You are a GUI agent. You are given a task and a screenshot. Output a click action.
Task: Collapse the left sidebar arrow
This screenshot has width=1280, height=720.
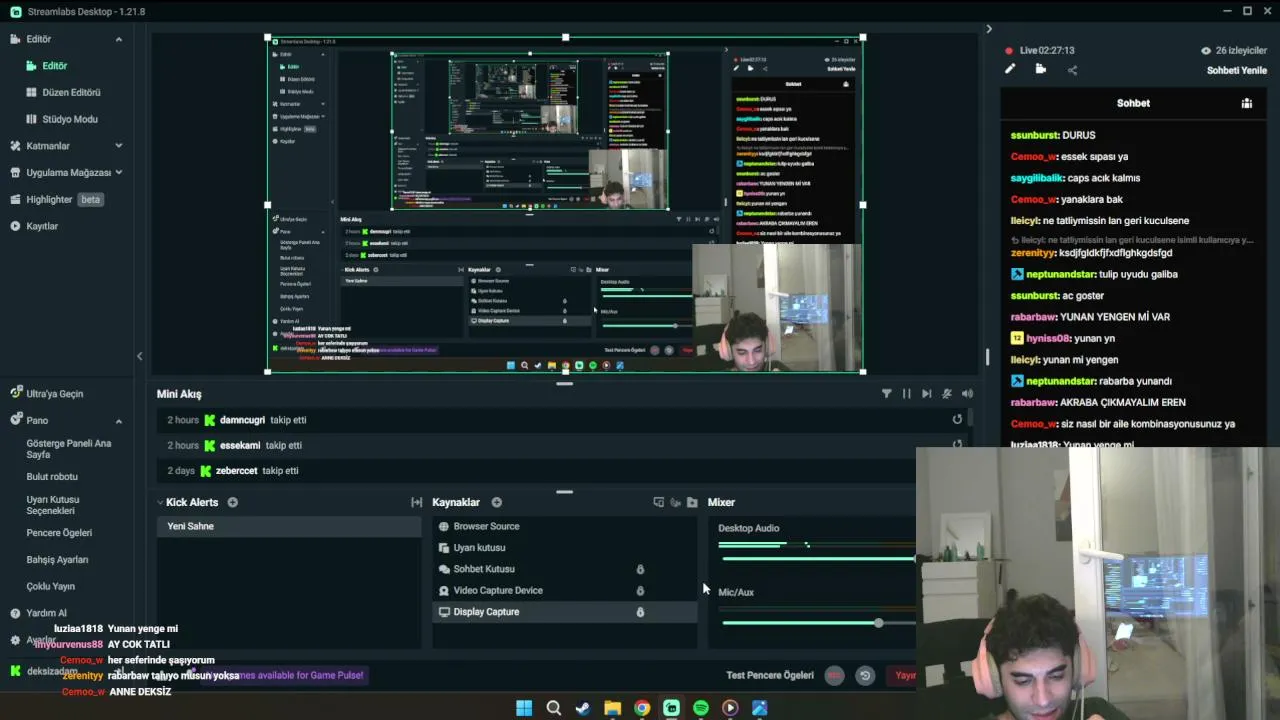tap(139, 356)
